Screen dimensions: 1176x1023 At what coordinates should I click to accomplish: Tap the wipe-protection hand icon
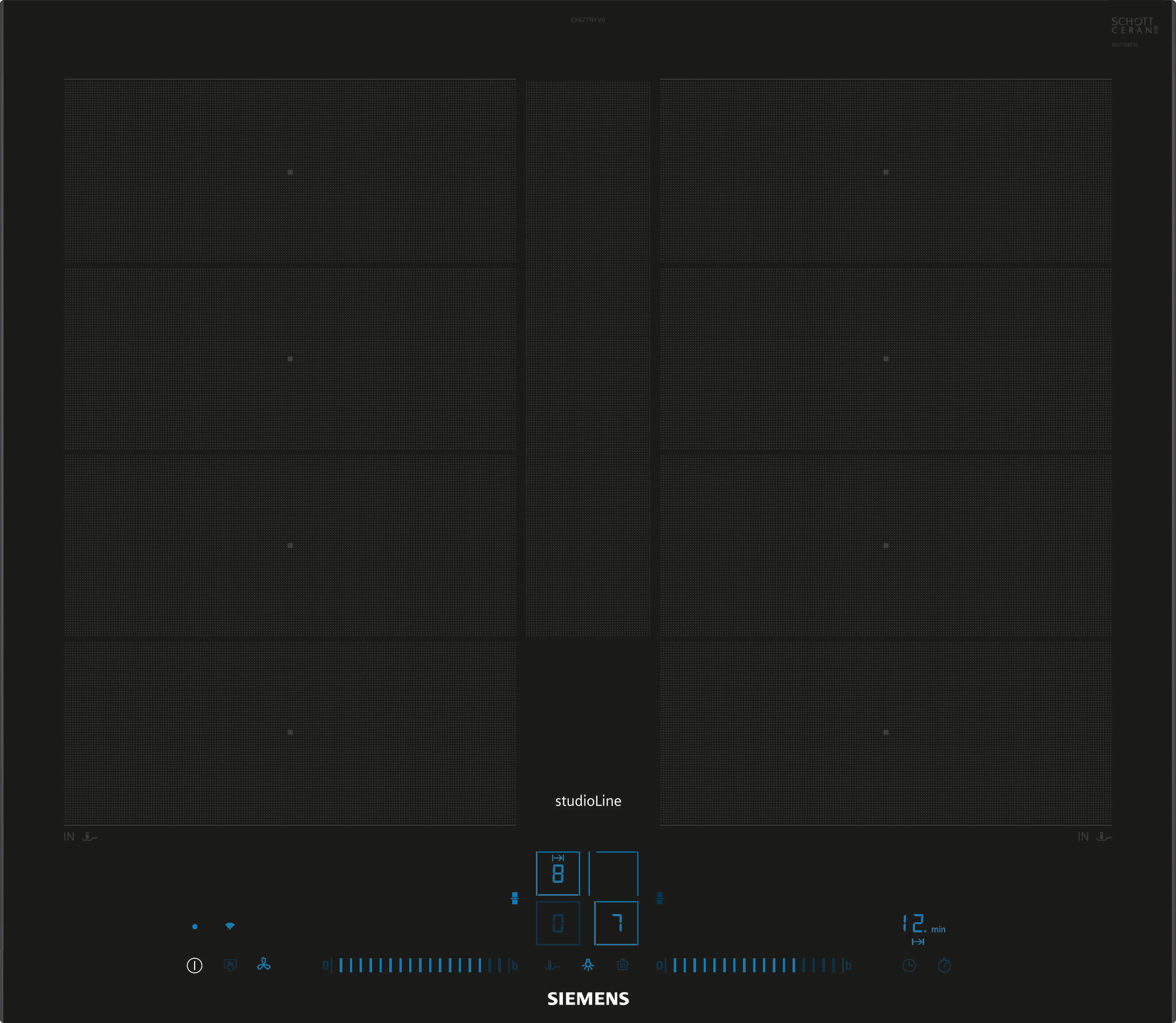pos(230,965)
